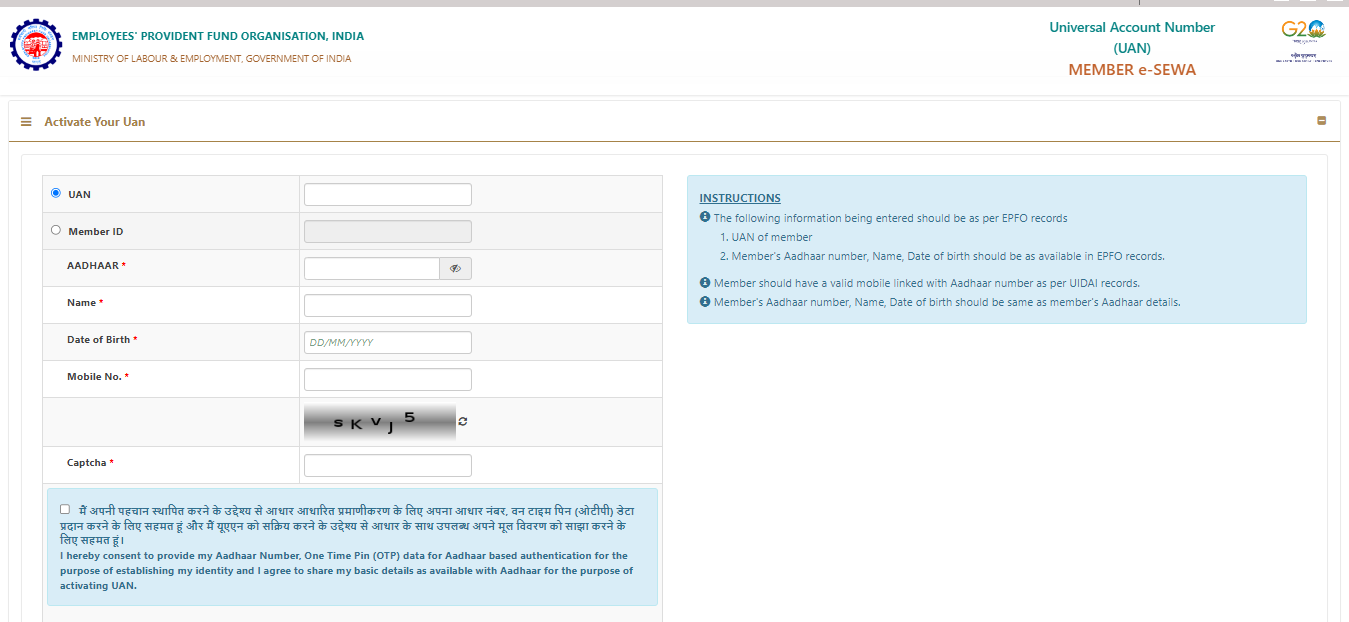This screenshot has height=622, width=1349.
Task: Click the hamburger menu icon beside Activate Your Uan
Action: tap(26, 122)
